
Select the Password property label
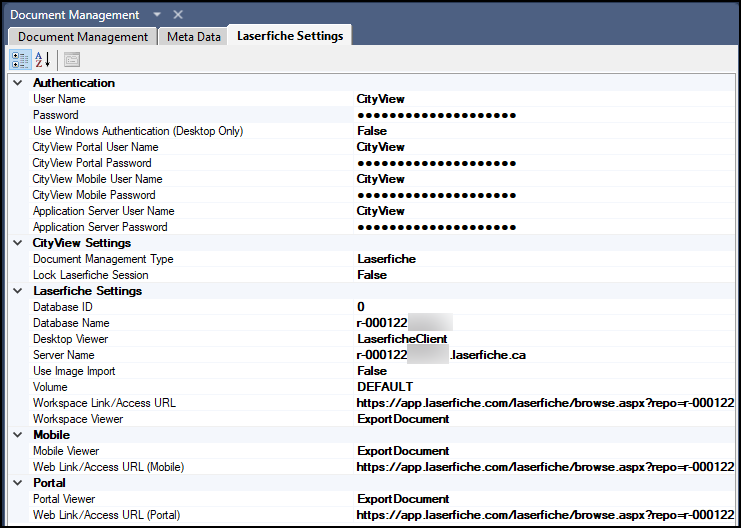[x=56, y=115]
